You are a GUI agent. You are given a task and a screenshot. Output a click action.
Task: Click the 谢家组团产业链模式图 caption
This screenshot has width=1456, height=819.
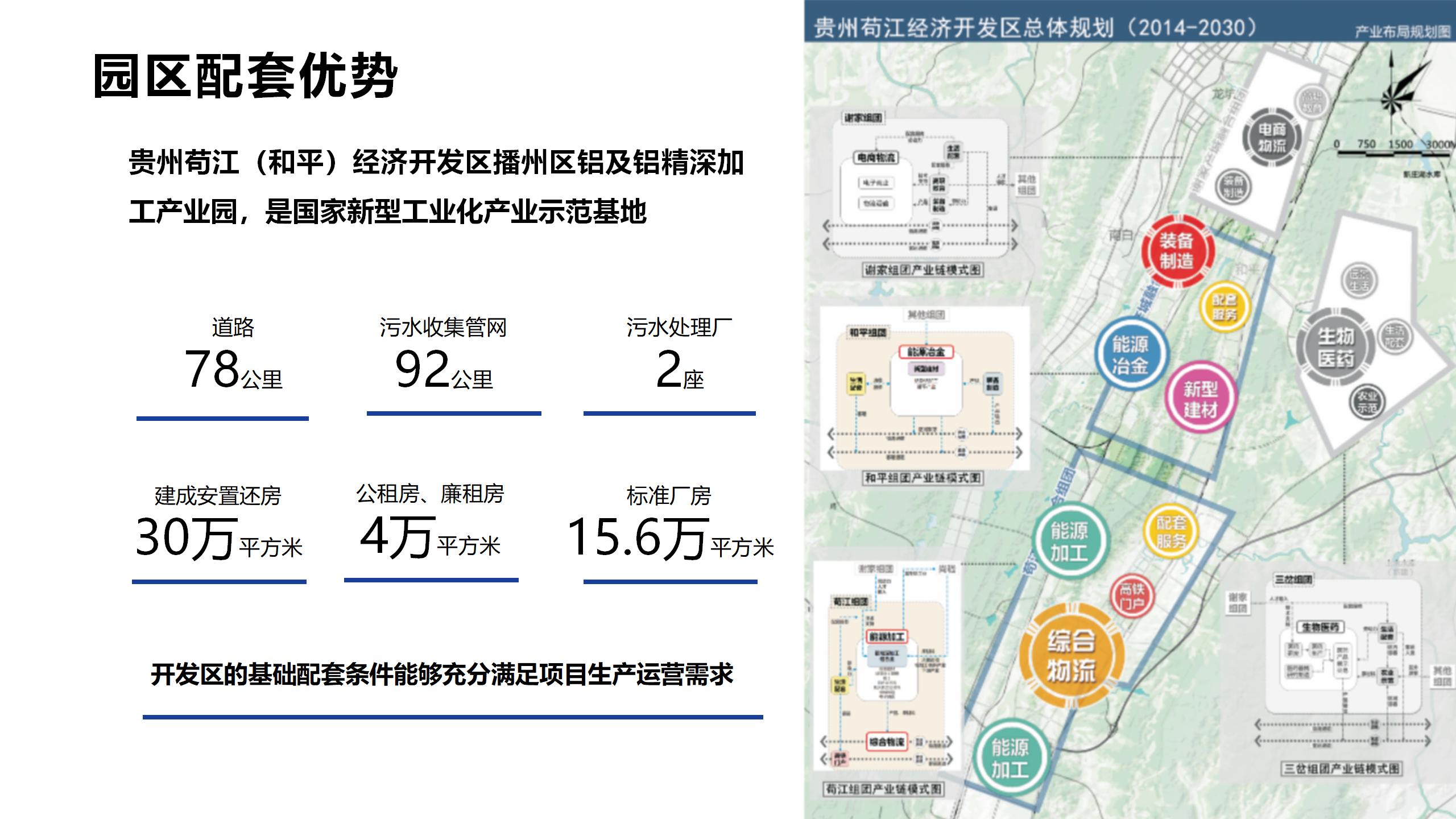coord(922,270)
